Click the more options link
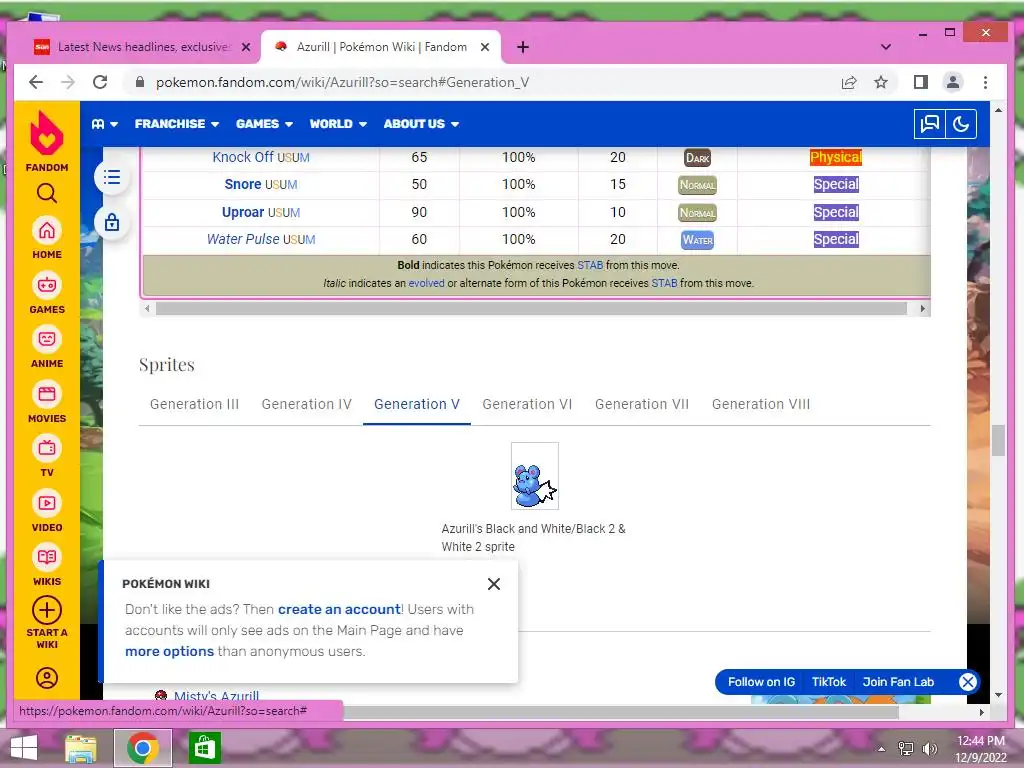Image resolution: width=1024 pixels, height=768 pixels. pyautogui.click(x=169, y=652)
